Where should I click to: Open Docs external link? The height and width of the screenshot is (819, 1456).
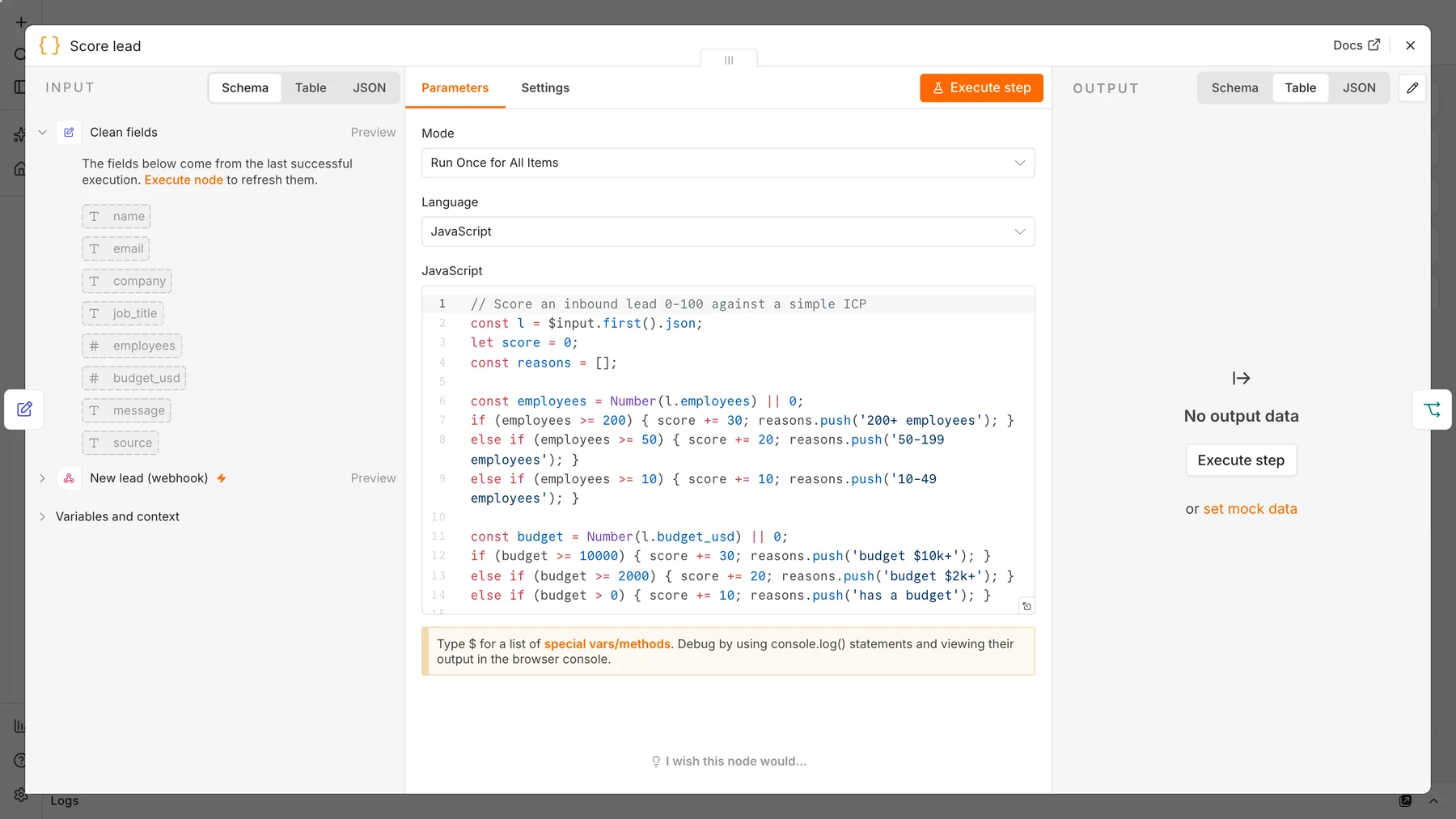click(x=1357, y=45)
